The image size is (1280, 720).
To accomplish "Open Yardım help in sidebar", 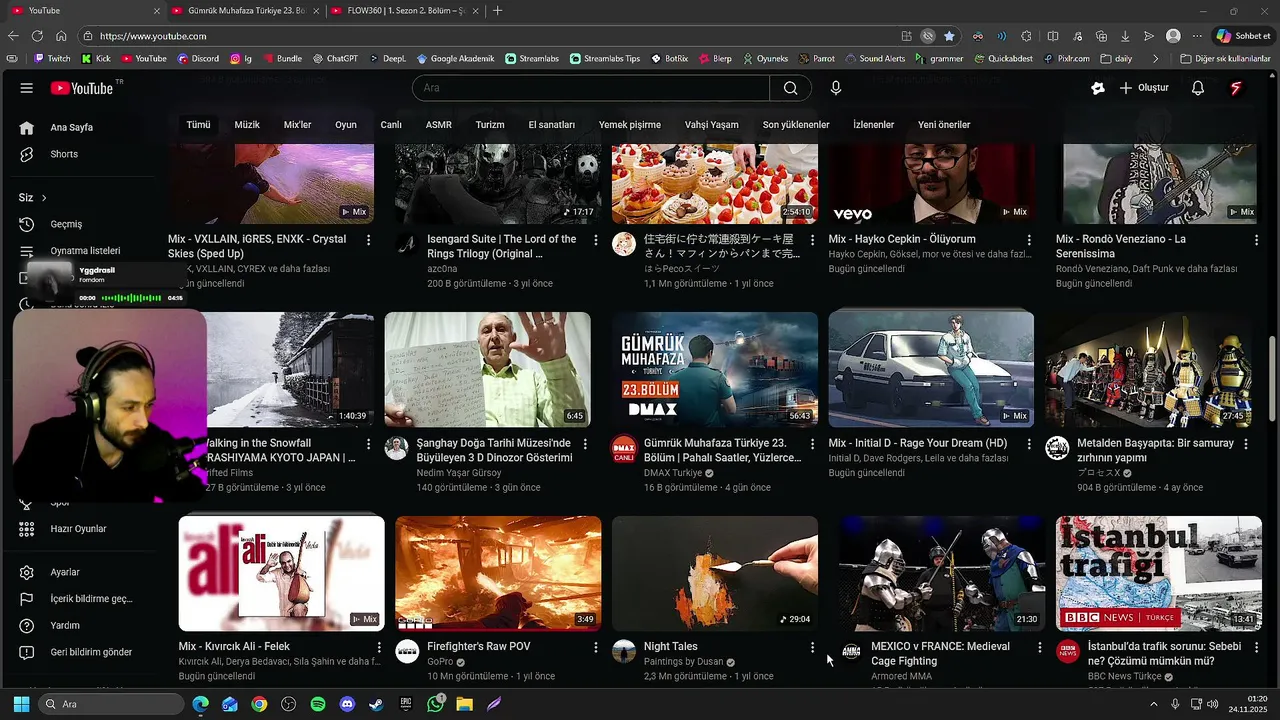I will [x=64, y=625].
